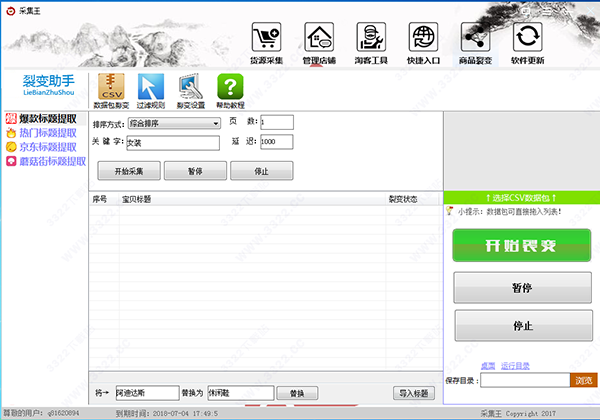
Task: Click the 导入标题 button
Action: click(x=414, y=393)
